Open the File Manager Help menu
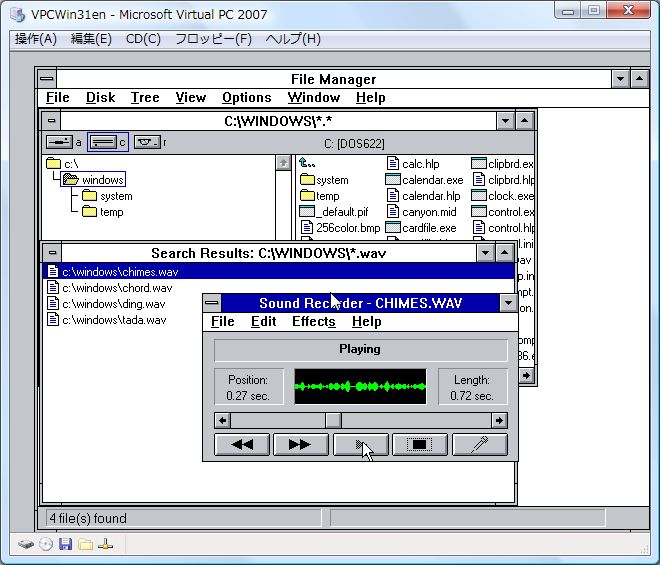Screen dimensions: 660x565 point(370,97)
